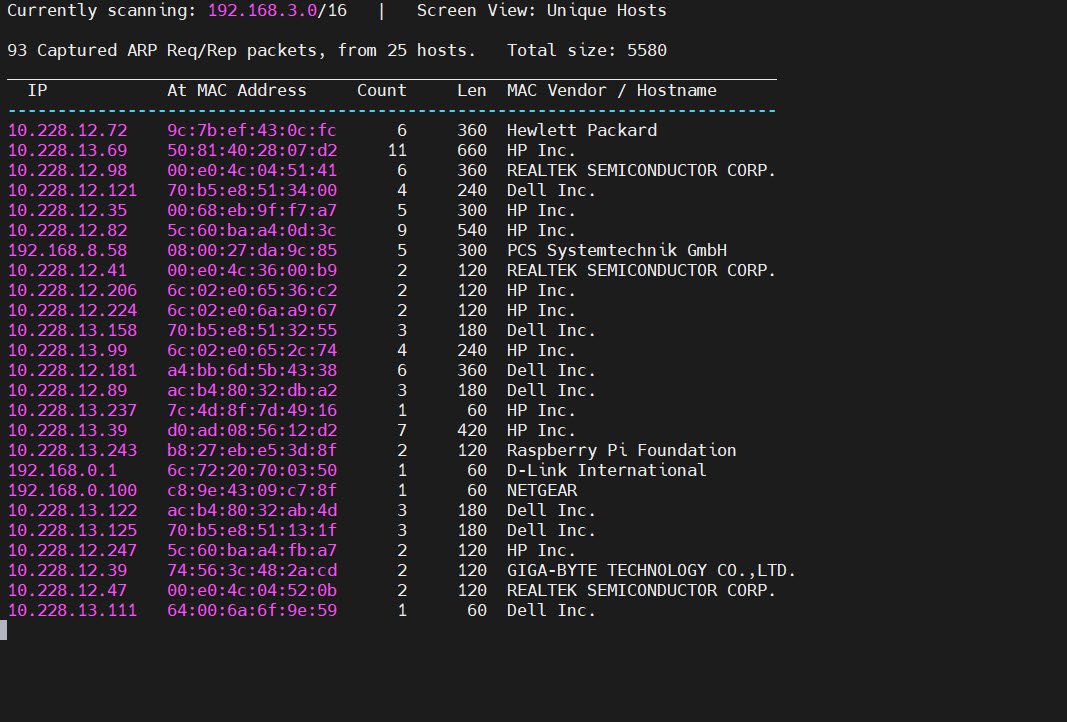The image size is (1067, 722).
Task: Select the scanning range 192.168.3.0/16
Action: point(277,11)
